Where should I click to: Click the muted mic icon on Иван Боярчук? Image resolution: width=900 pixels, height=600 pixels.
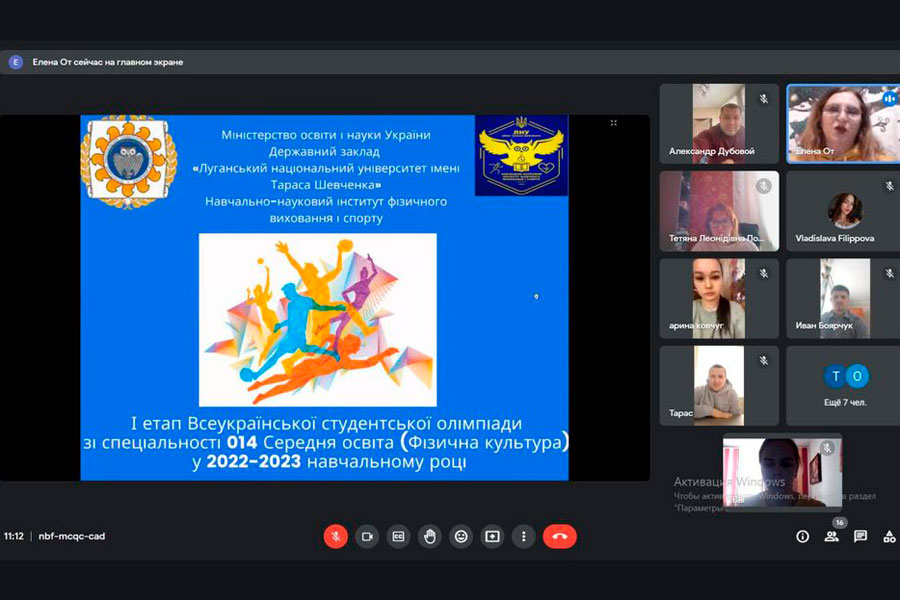[x=889, y=273]
